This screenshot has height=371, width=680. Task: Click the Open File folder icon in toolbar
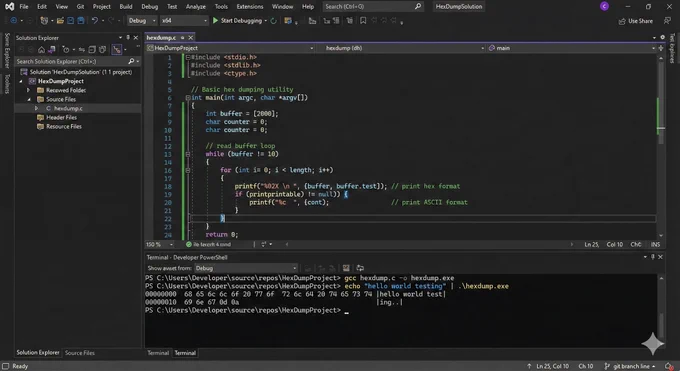[60, 20]
